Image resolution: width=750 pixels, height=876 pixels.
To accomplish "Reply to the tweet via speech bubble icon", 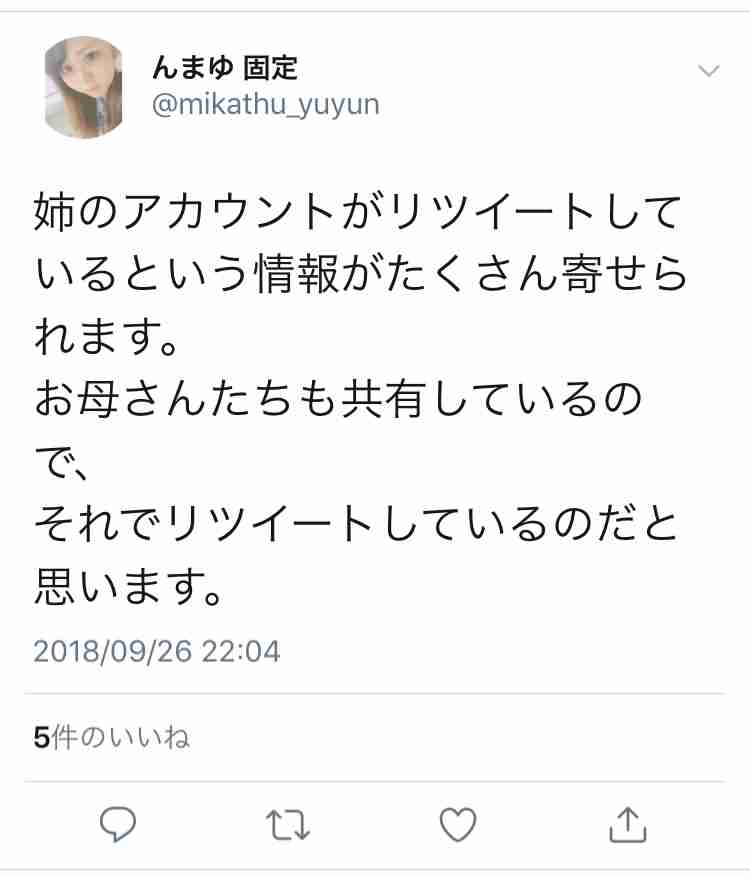I will pyautogui.click(x=117, y=824).
